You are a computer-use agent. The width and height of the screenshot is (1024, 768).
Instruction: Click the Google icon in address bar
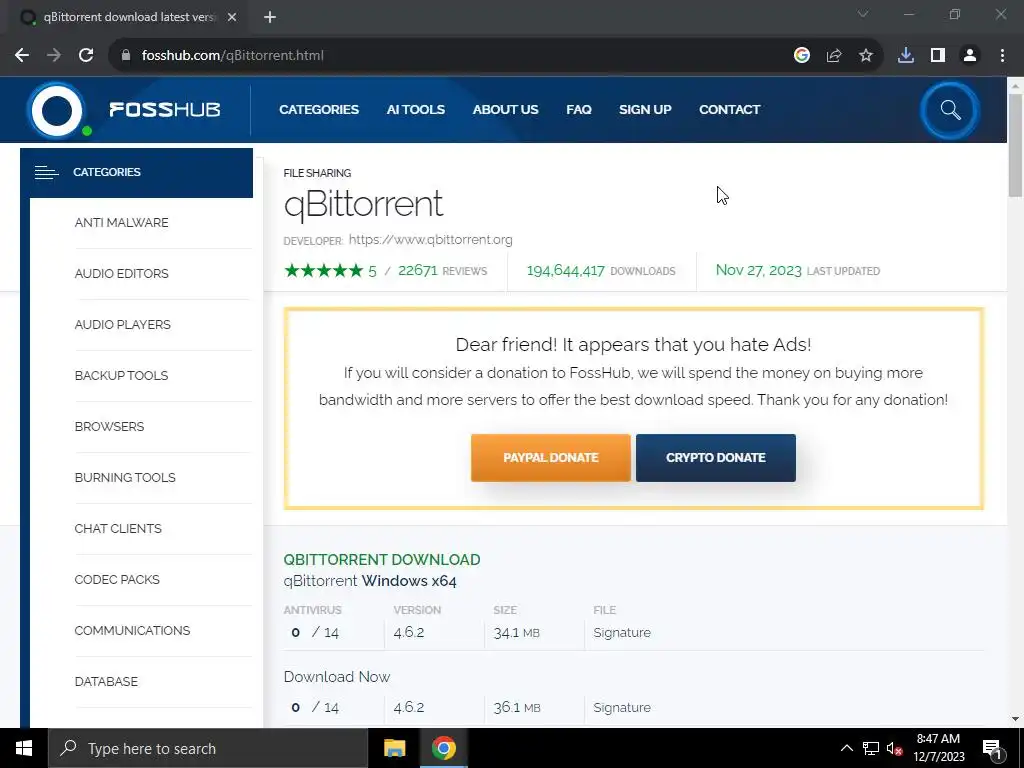pos(802,56)
